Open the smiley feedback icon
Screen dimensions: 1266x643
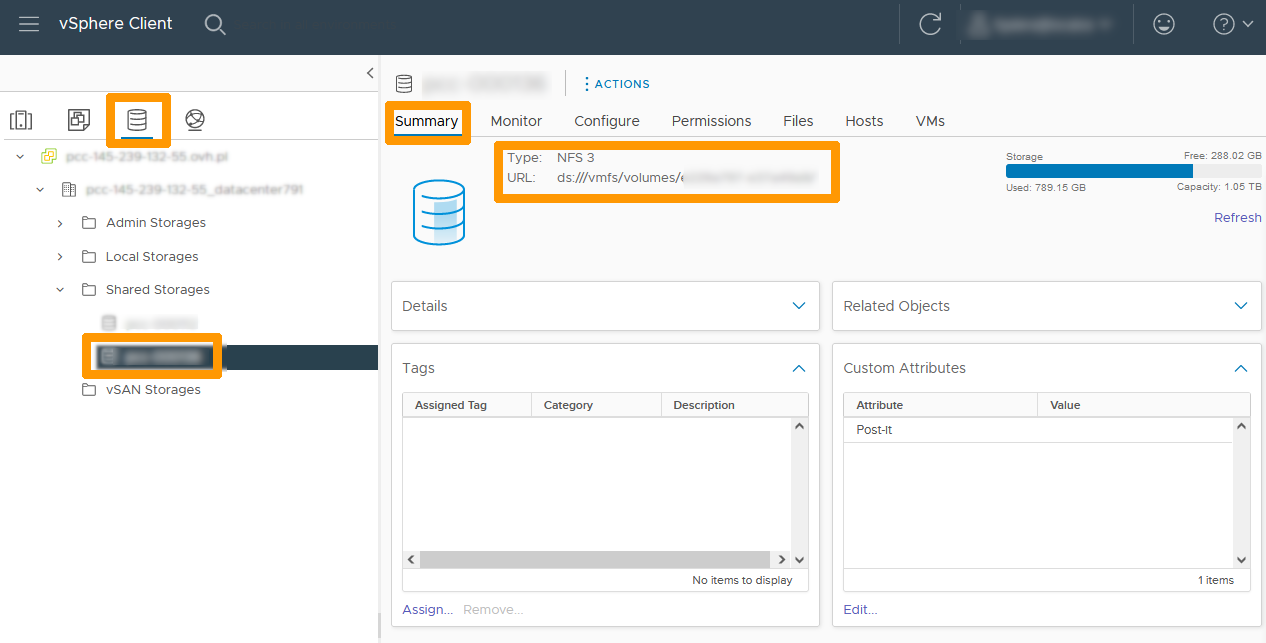(x=1164, y=24)
